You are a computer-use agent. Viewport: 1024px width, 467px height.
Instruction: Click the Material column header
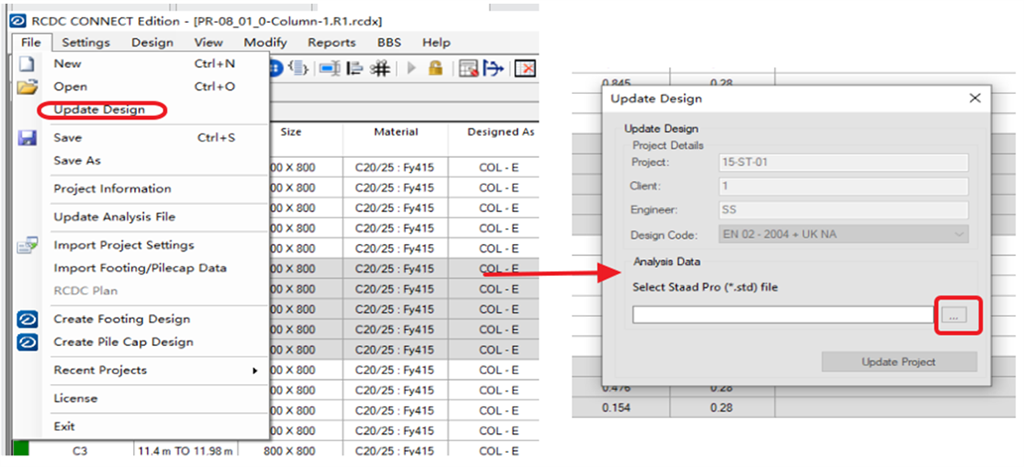coord(396,132)
